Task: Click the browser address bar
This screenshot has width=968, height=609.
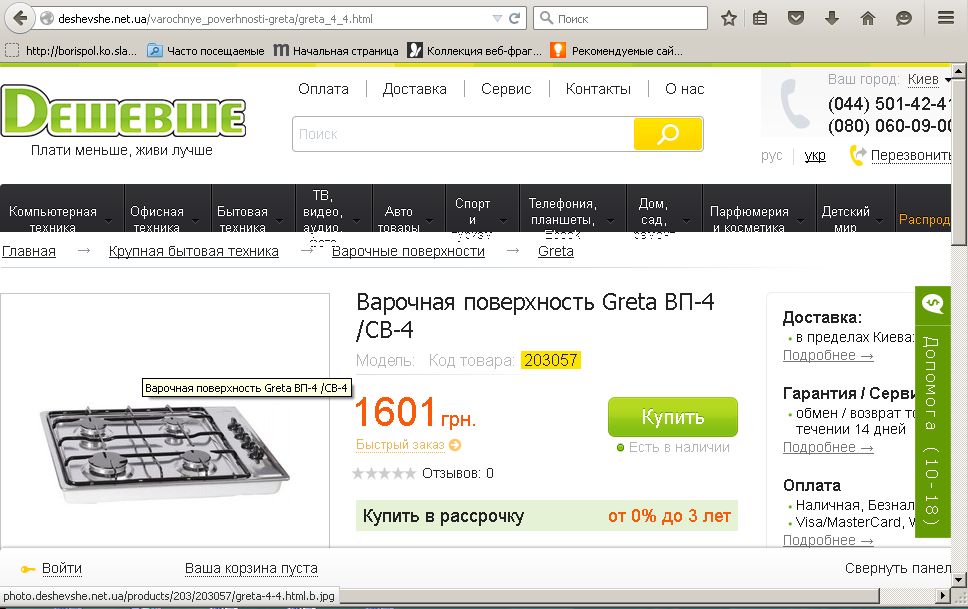Action: click(265, 19)
